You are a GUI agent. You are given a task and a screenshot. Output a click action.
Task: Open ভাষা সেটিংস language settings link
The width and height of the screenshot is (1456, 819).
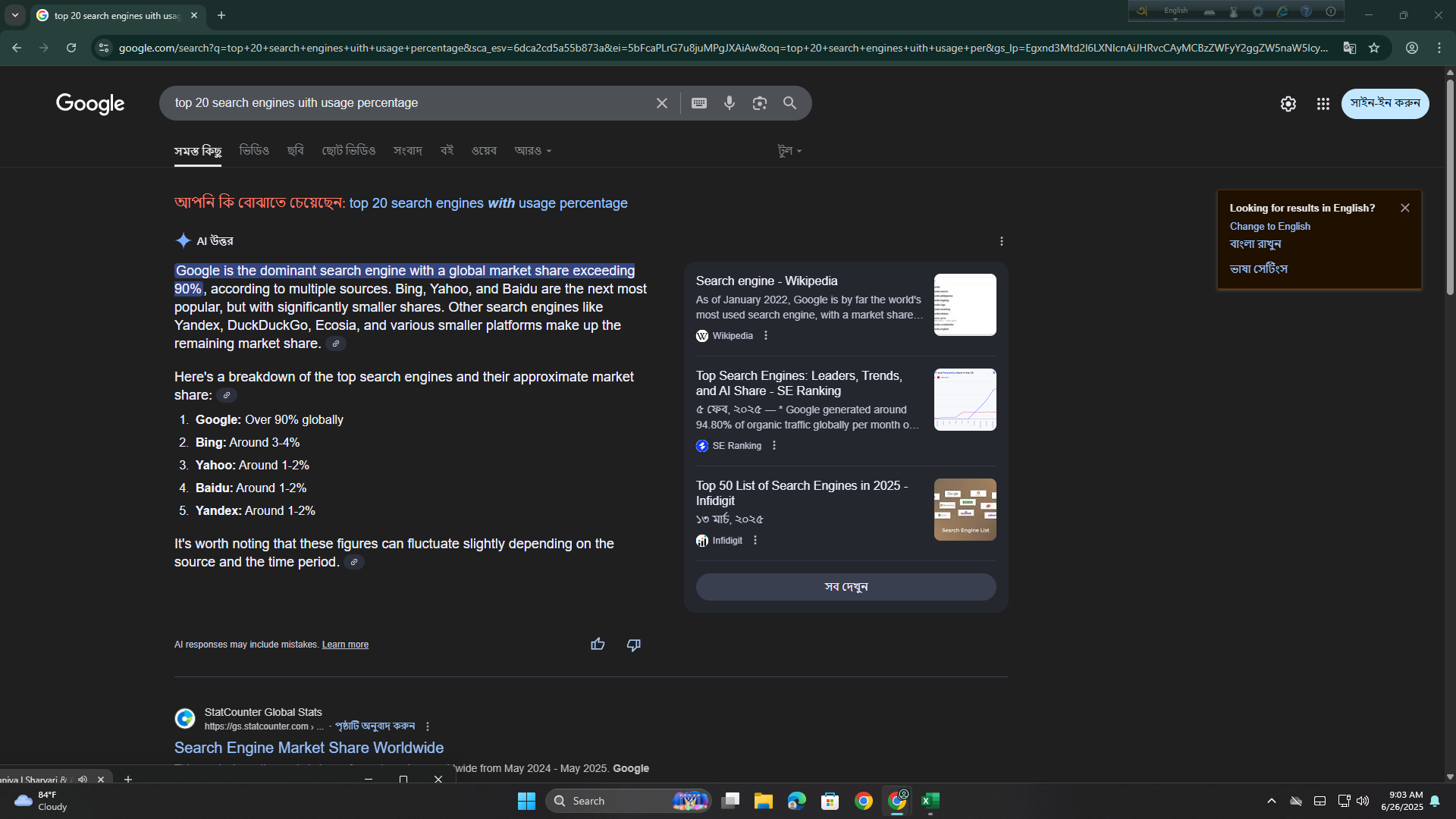click(x=1259, y=268)
